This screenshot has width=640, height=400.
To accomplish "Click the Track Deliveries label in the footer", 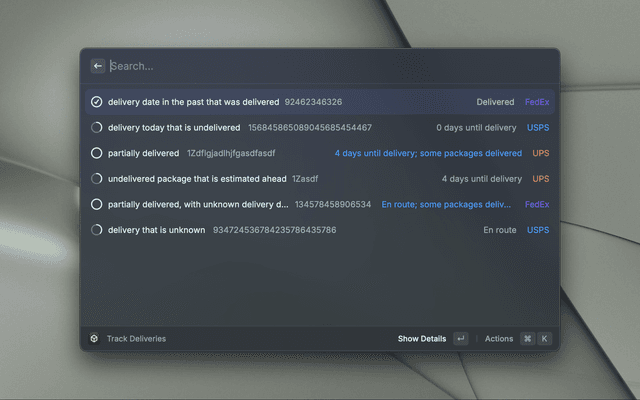I will 136,339.
